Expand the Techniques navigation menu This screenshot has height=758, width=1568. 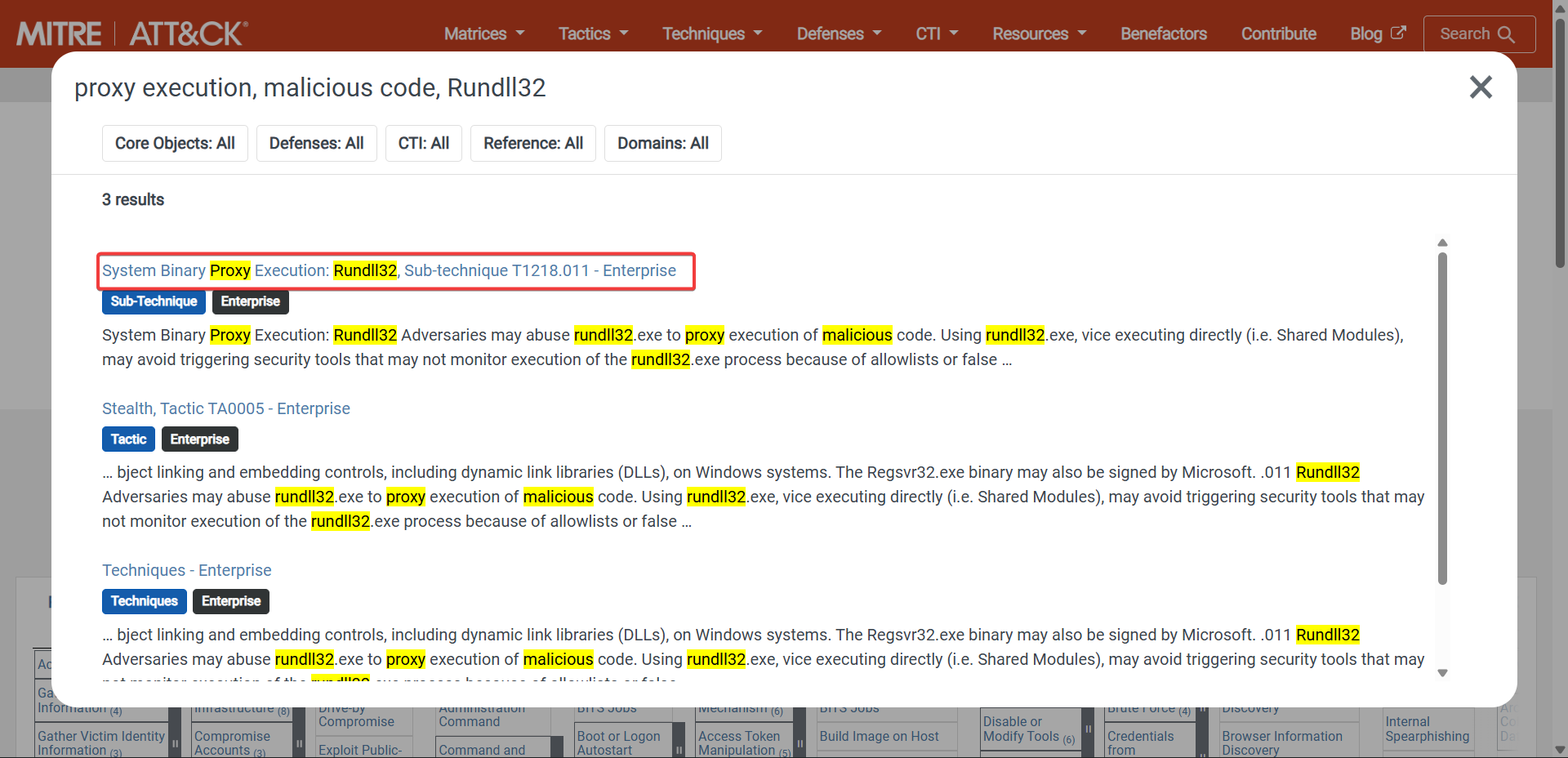pos(712,33)
